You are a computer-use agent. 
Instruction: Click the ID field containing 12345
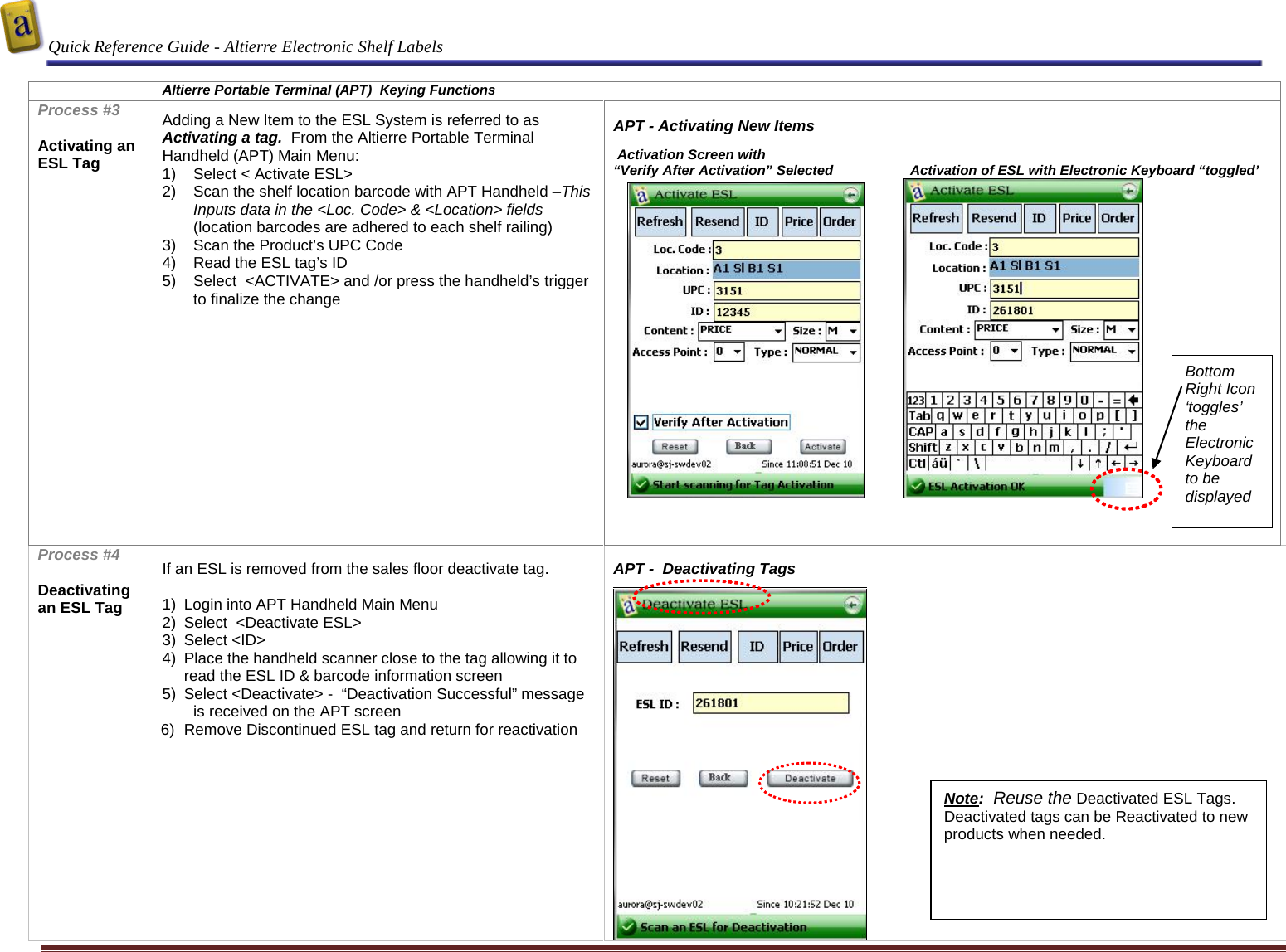coord(787,312)
